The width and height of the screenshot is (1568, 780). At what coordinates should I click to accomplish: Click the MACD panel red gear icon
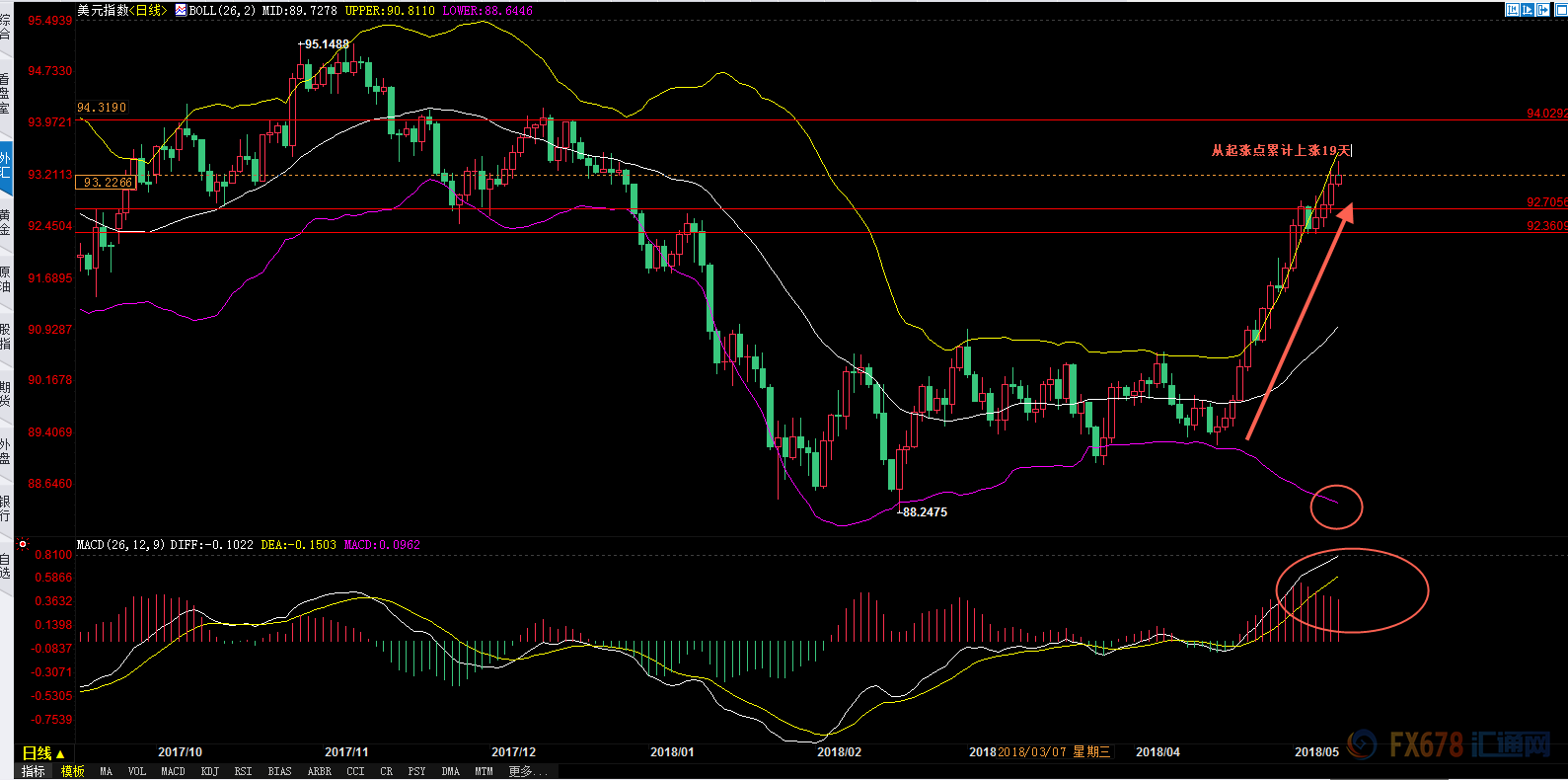click(x=23, y=544)
